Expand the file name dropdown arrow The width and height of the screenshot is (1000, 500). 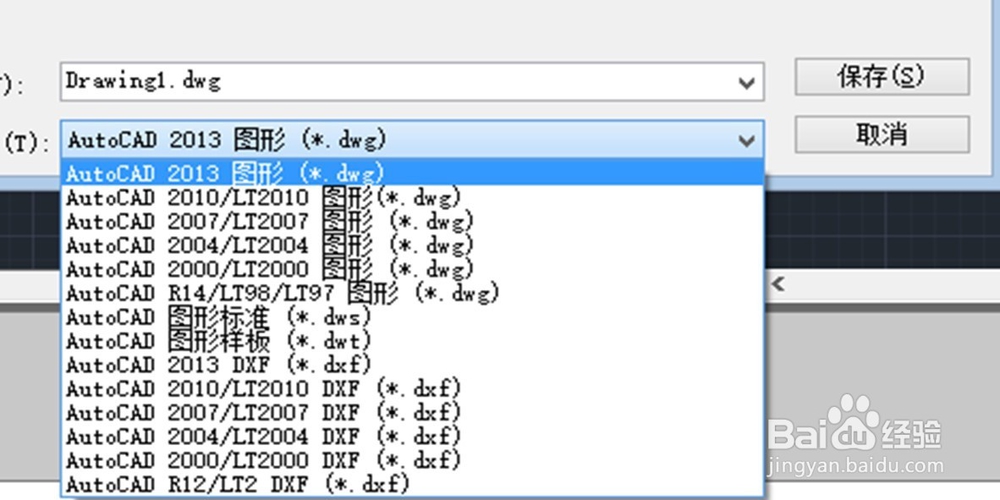[x=746, y=82]
